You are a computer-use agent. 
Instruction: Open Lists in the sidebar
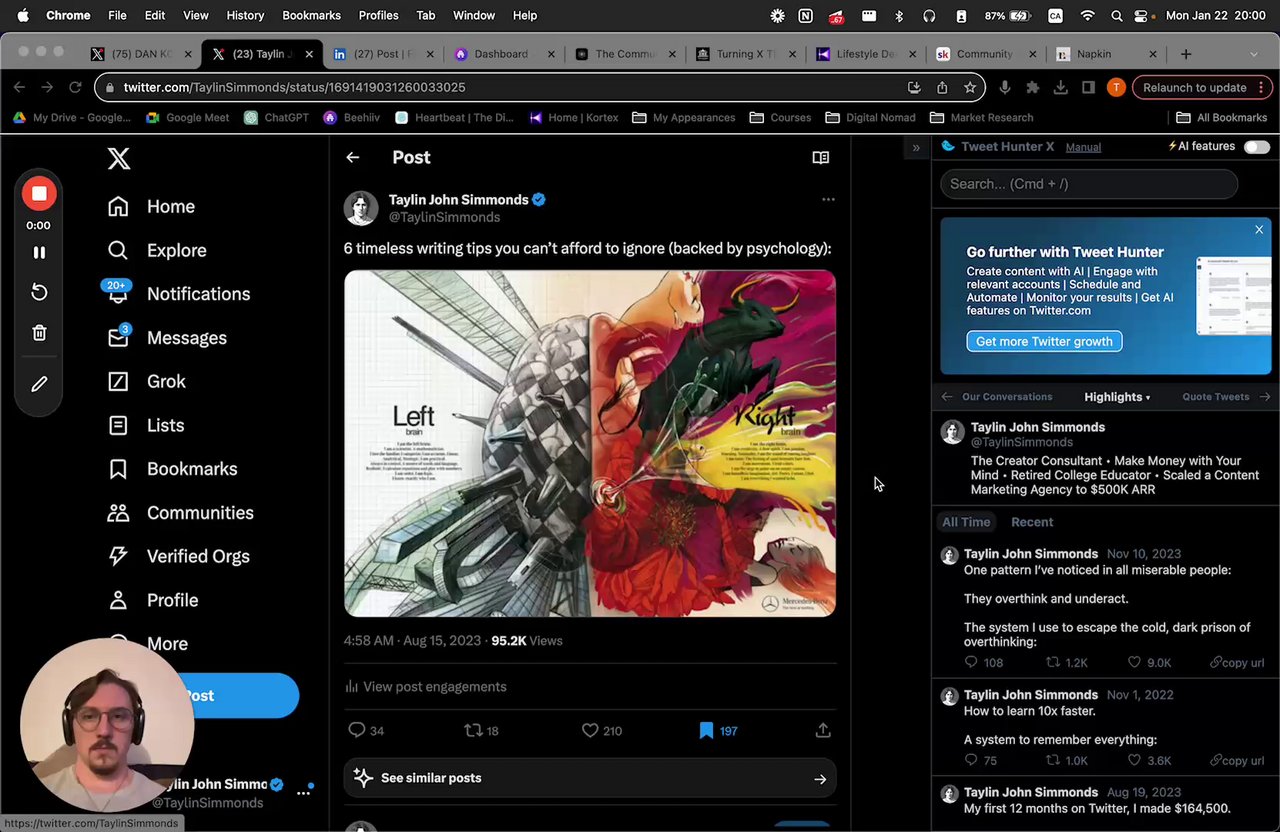tap(145, 426)
